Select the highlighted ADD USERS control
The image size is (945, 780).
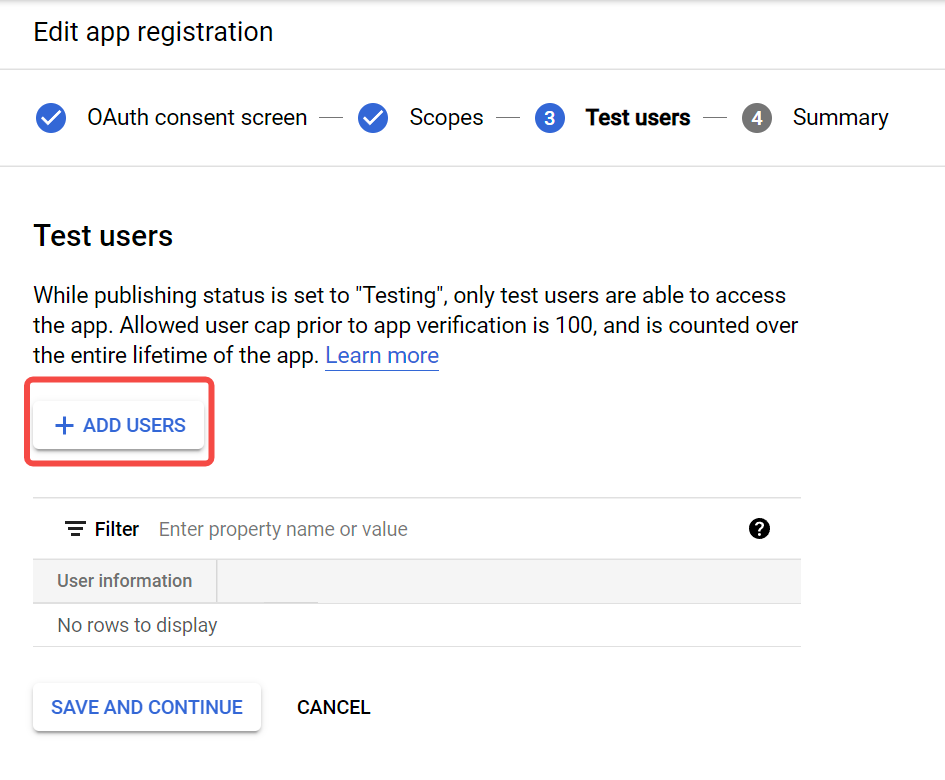[x=118, y=425]
